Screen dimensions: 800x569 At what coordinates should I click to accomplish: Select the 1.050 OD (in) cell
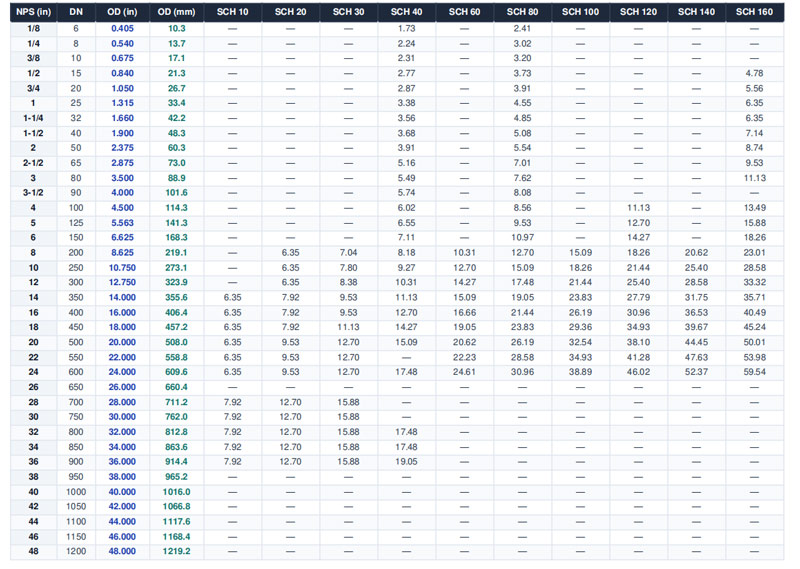point(122,88)
